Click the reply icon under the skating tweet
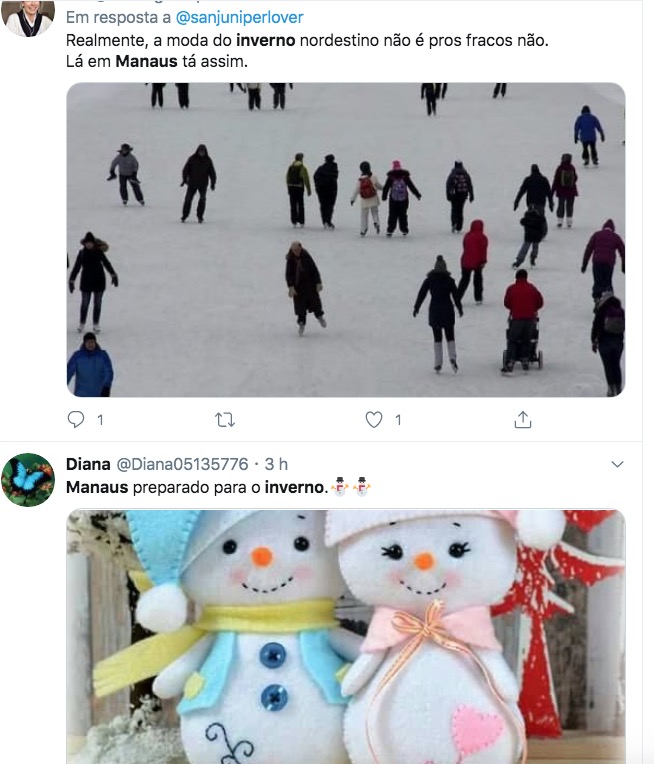This screenshot has width=654, height=764. (x=76, y=420)
